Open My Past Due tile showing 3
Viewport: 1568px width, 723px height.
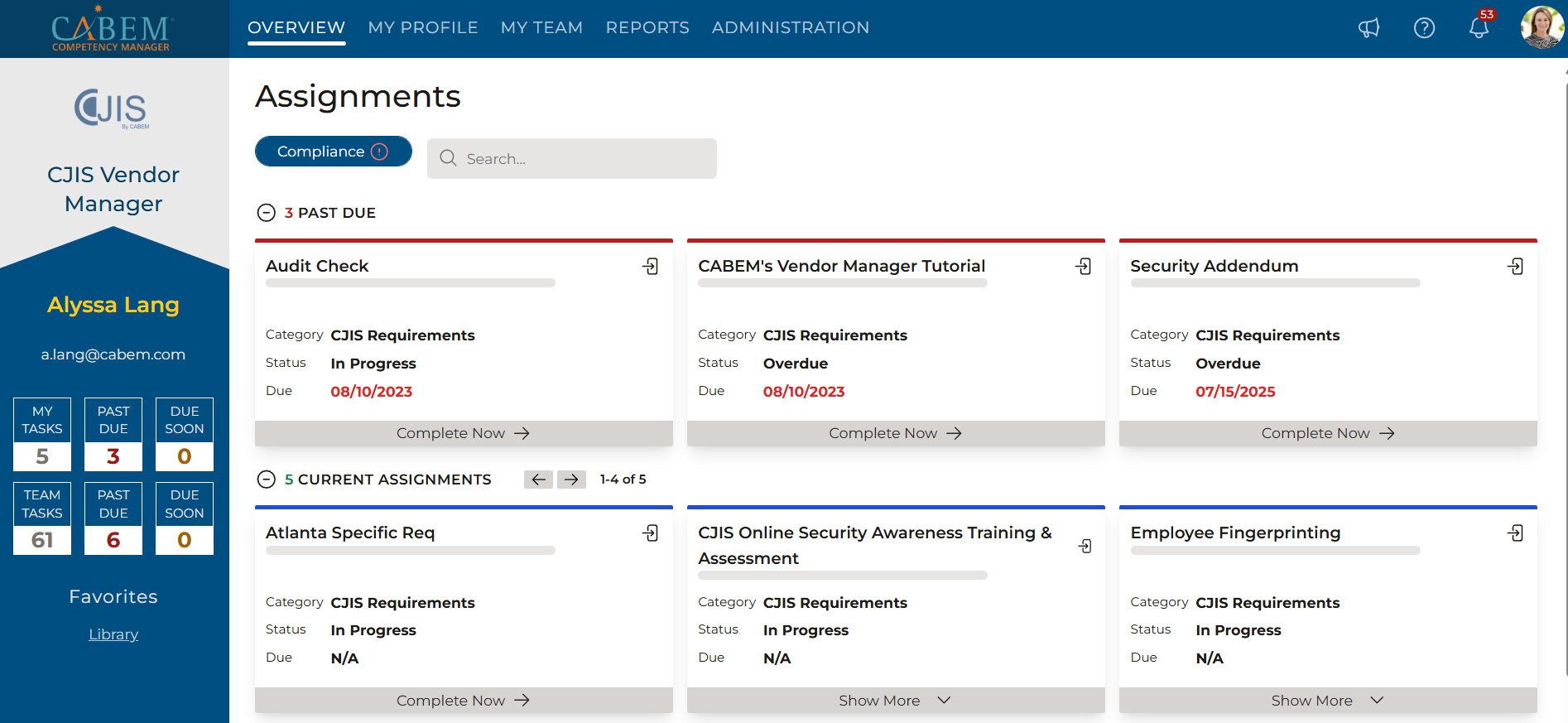click(x=113, y=435)
